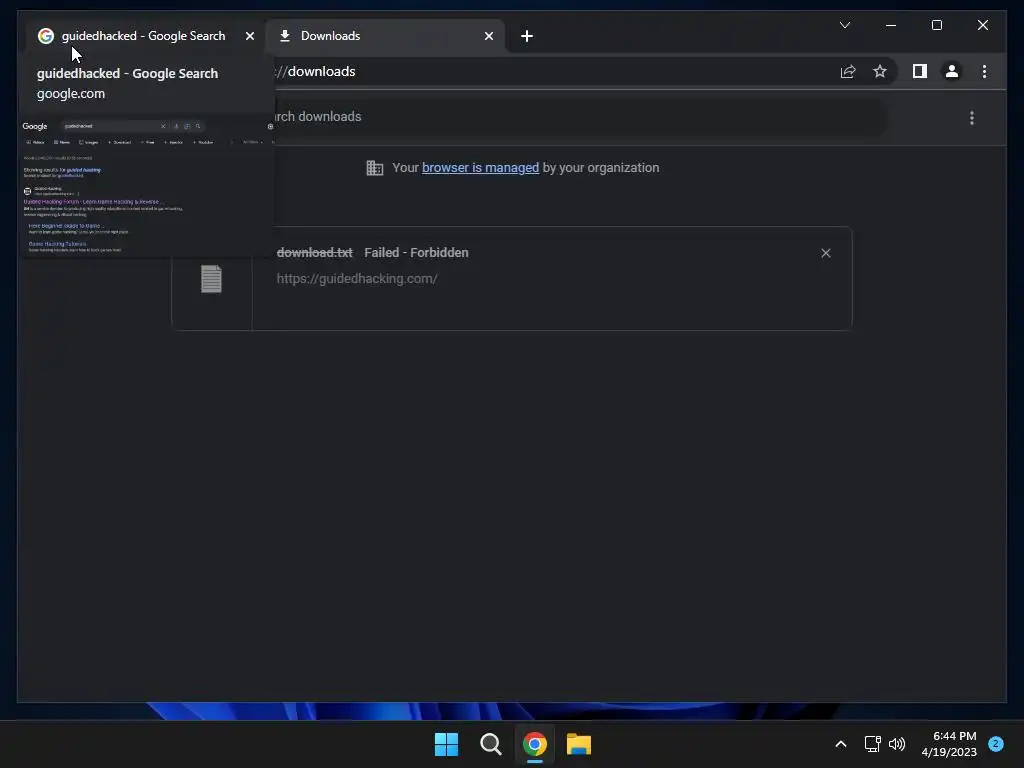1024x768 pixels.
Task: Click the download icon on Downloads tab
Action: 285,36
